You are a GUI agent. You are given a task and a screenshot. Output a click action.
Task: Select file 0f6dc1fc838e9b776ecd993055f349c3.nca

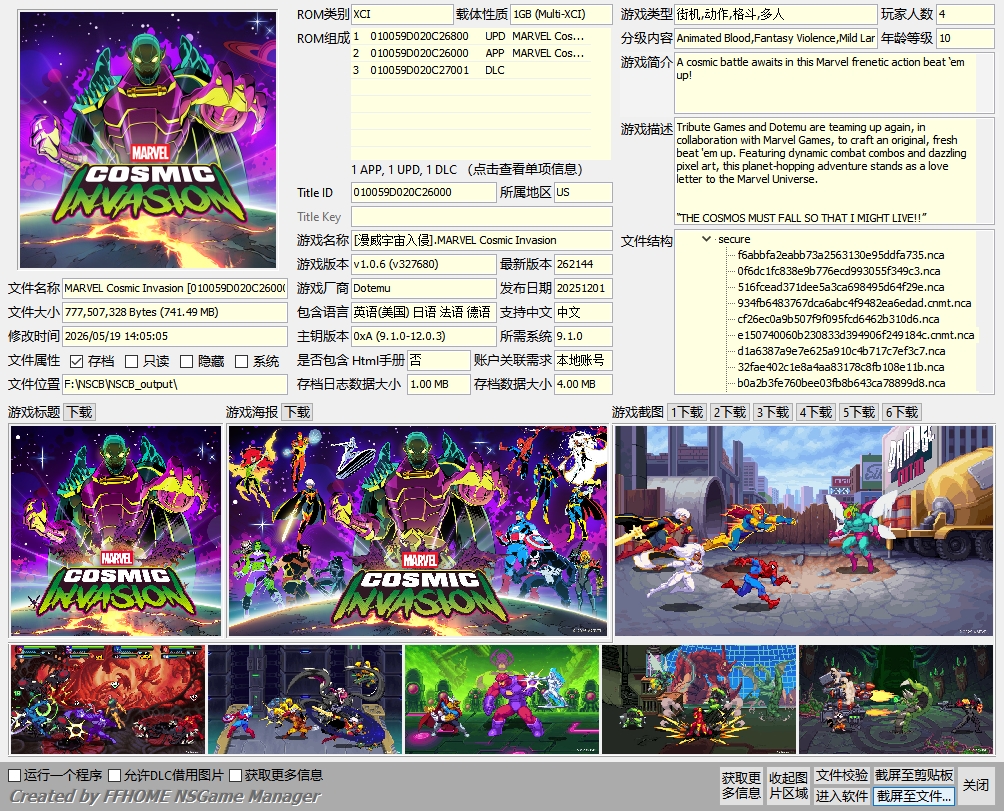(x=839, y=271)
